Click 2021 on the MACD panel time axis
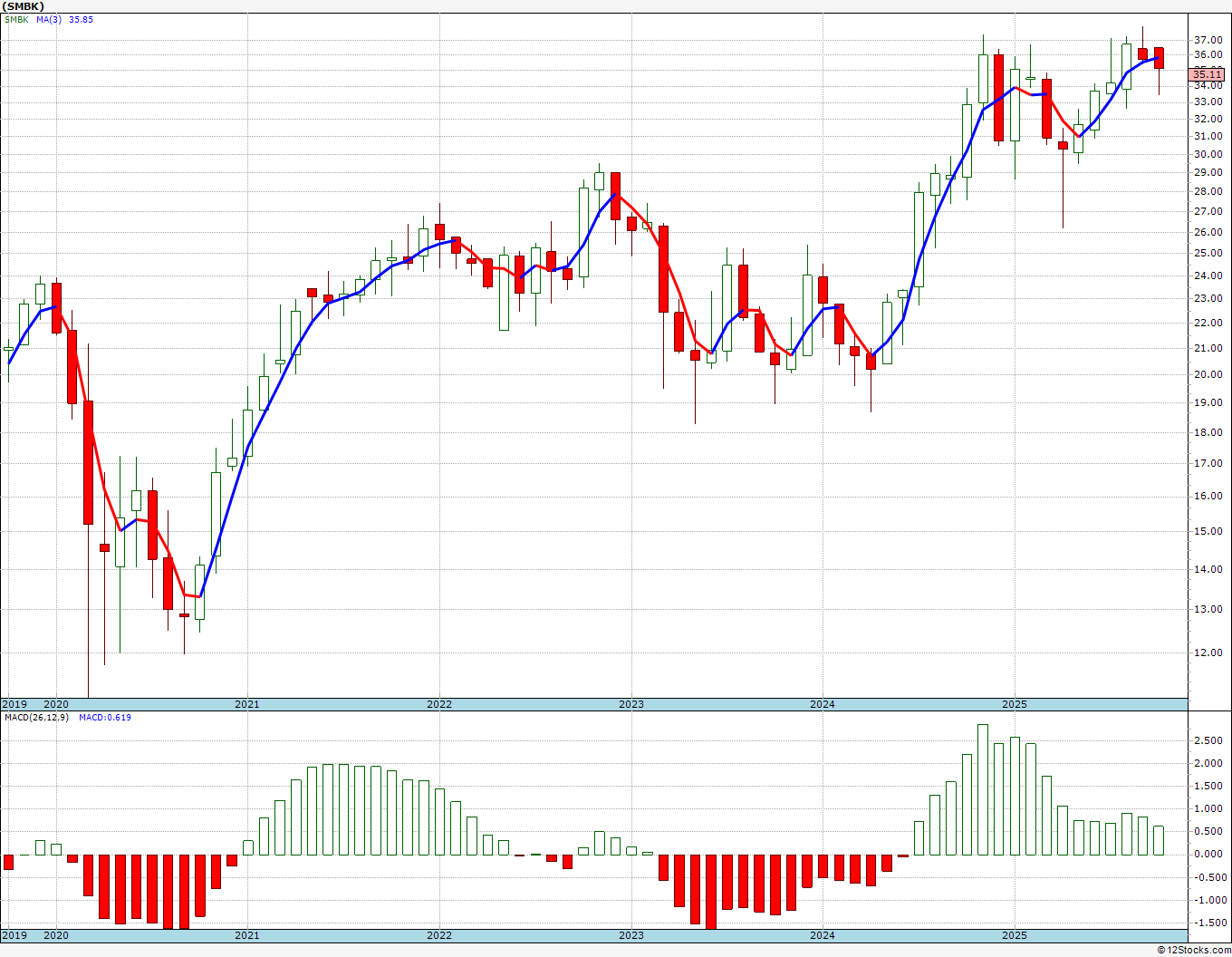 (247, 936)
